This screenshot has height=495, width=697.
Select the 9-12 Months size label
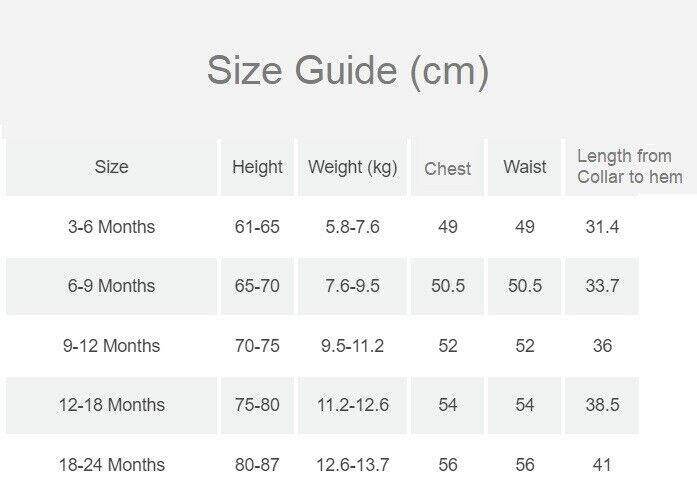(x=111, y=346)
